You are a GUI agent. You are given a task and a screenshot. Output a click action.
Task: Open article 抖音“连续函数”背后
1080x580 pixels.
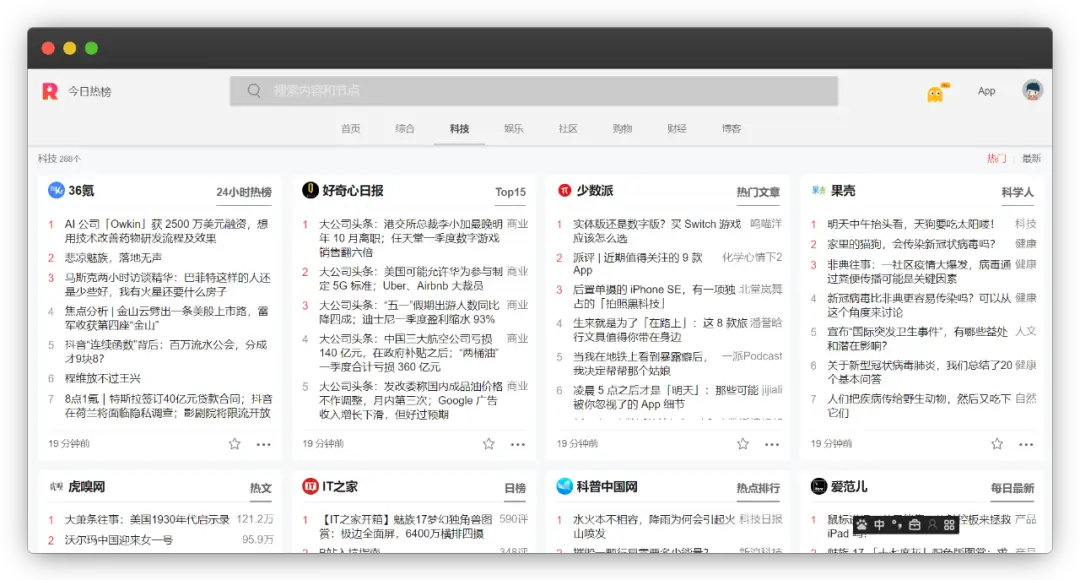tap(165, 351)
